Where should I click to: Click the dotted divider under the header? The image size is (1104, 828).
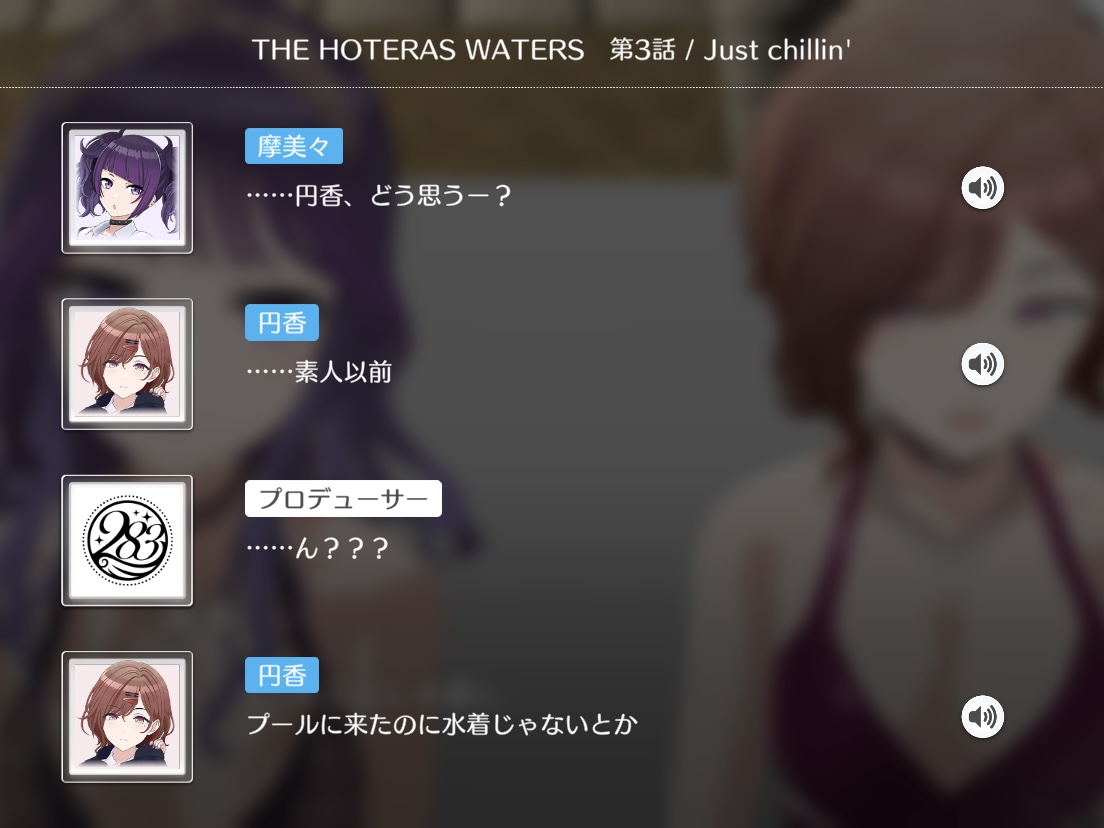pyautogui.click(x=552, y=87)
